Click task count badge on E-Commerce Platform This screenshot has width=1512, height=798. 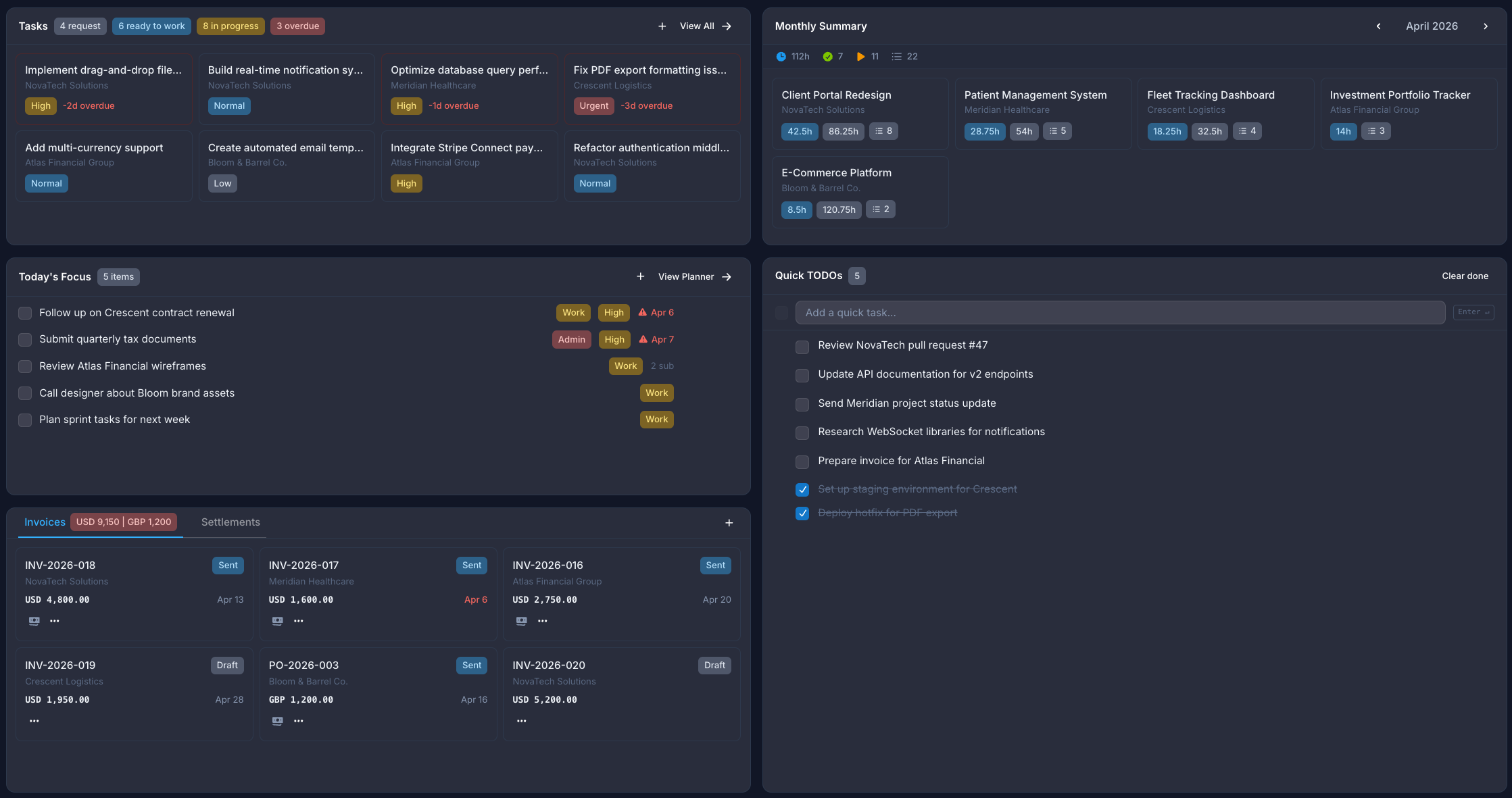click(x=881, y=209)
